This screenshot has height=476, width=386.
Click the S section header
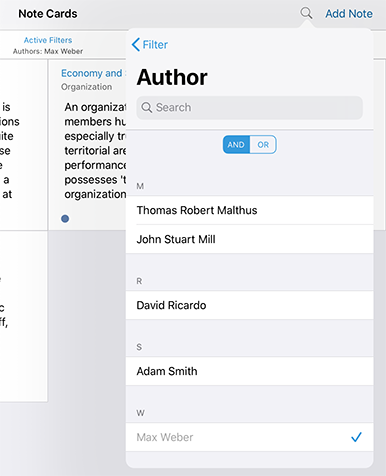(x=139, y=347)
